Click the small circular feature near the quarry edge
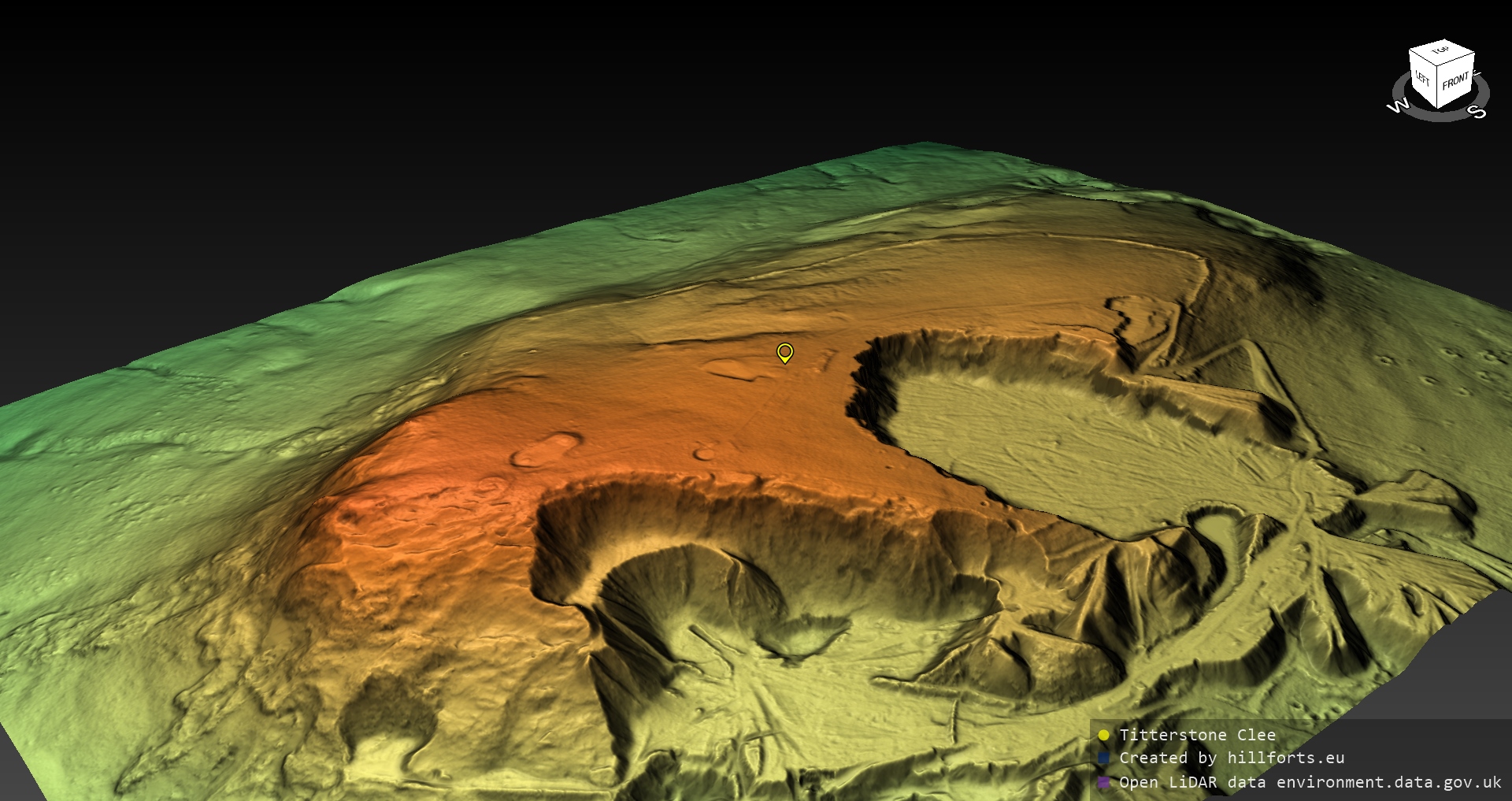Image resolution: width=1512 pixels, height=801 pixels. click(703, 454)
